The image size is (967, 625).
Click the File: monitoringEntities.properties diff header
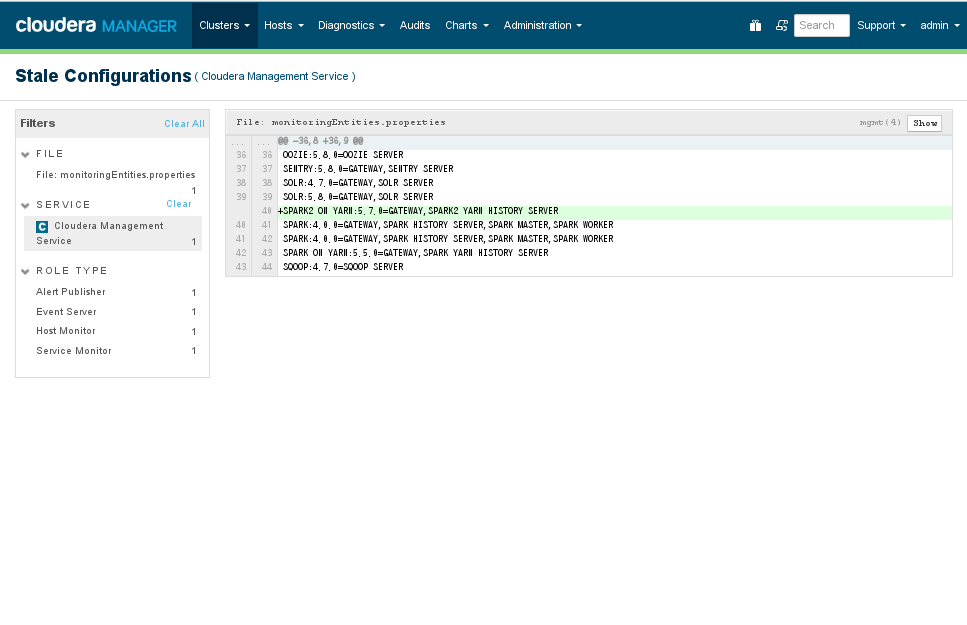point(341,122)
